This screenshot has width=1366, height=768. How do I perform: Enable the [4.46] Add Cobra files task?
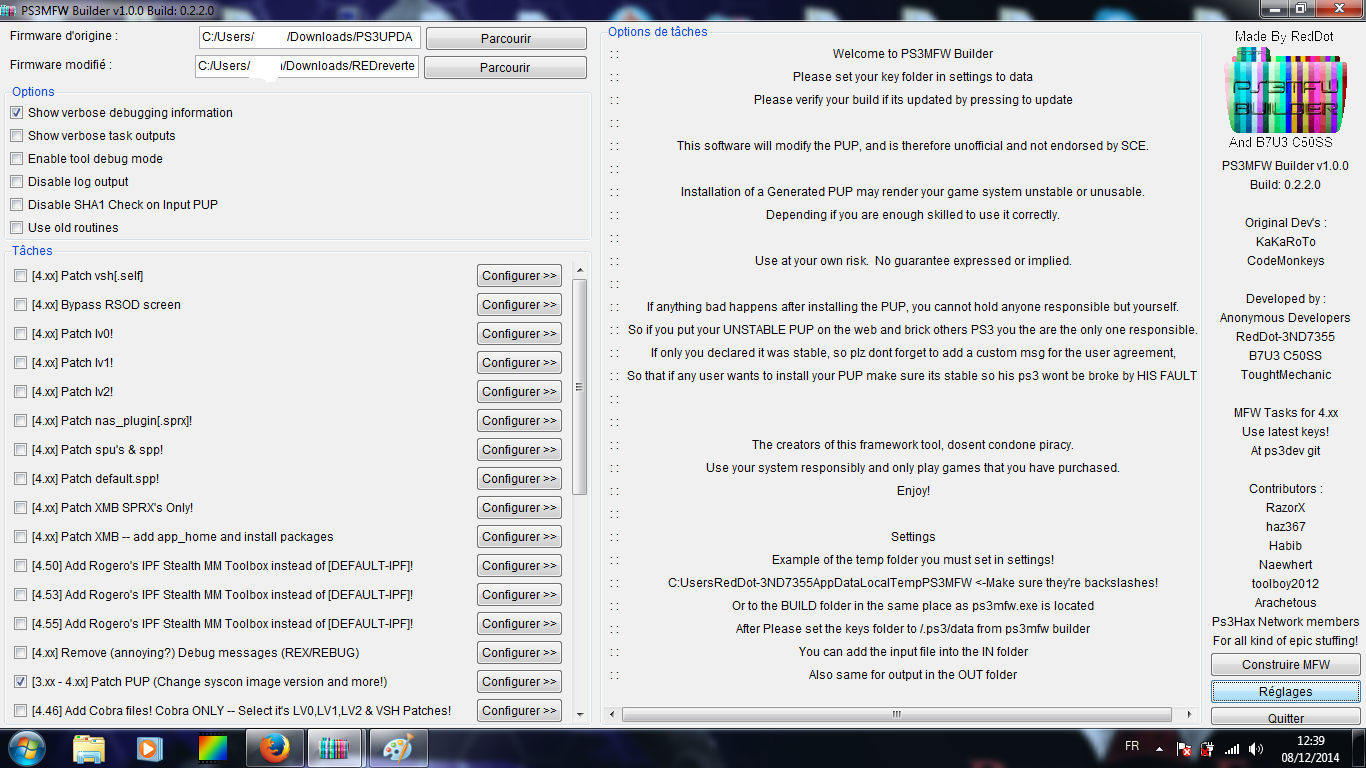point(21,711)
